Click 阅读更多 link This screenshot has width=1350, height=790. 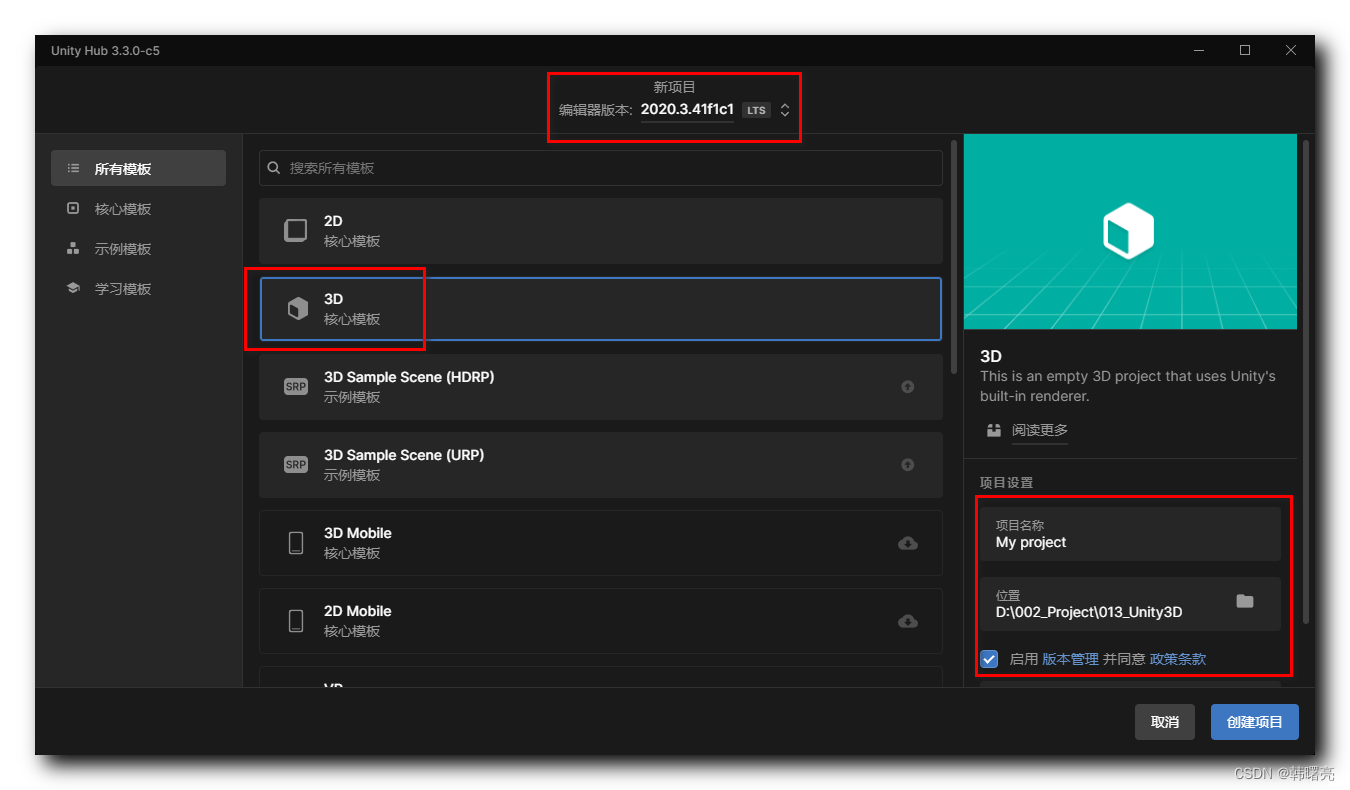[x=1040, y=430]
